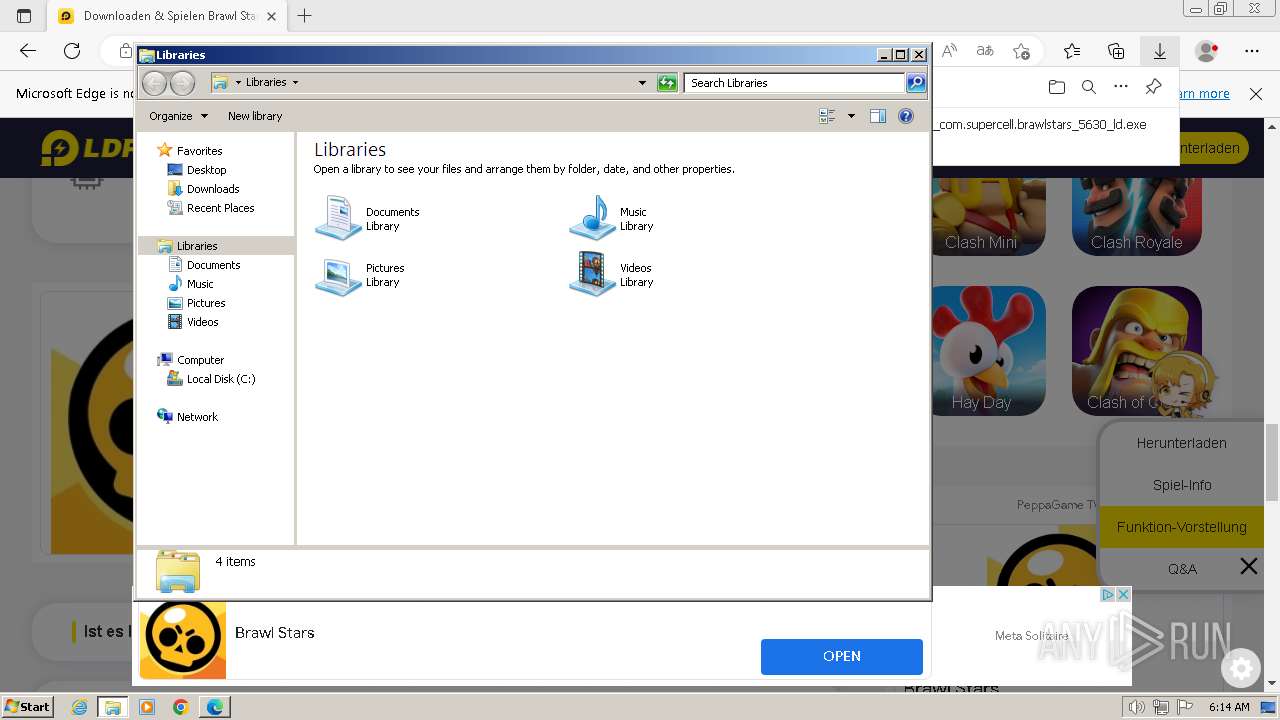Click the Edge profile avatar icon

pyautogui.click(x=1207, y=51)
